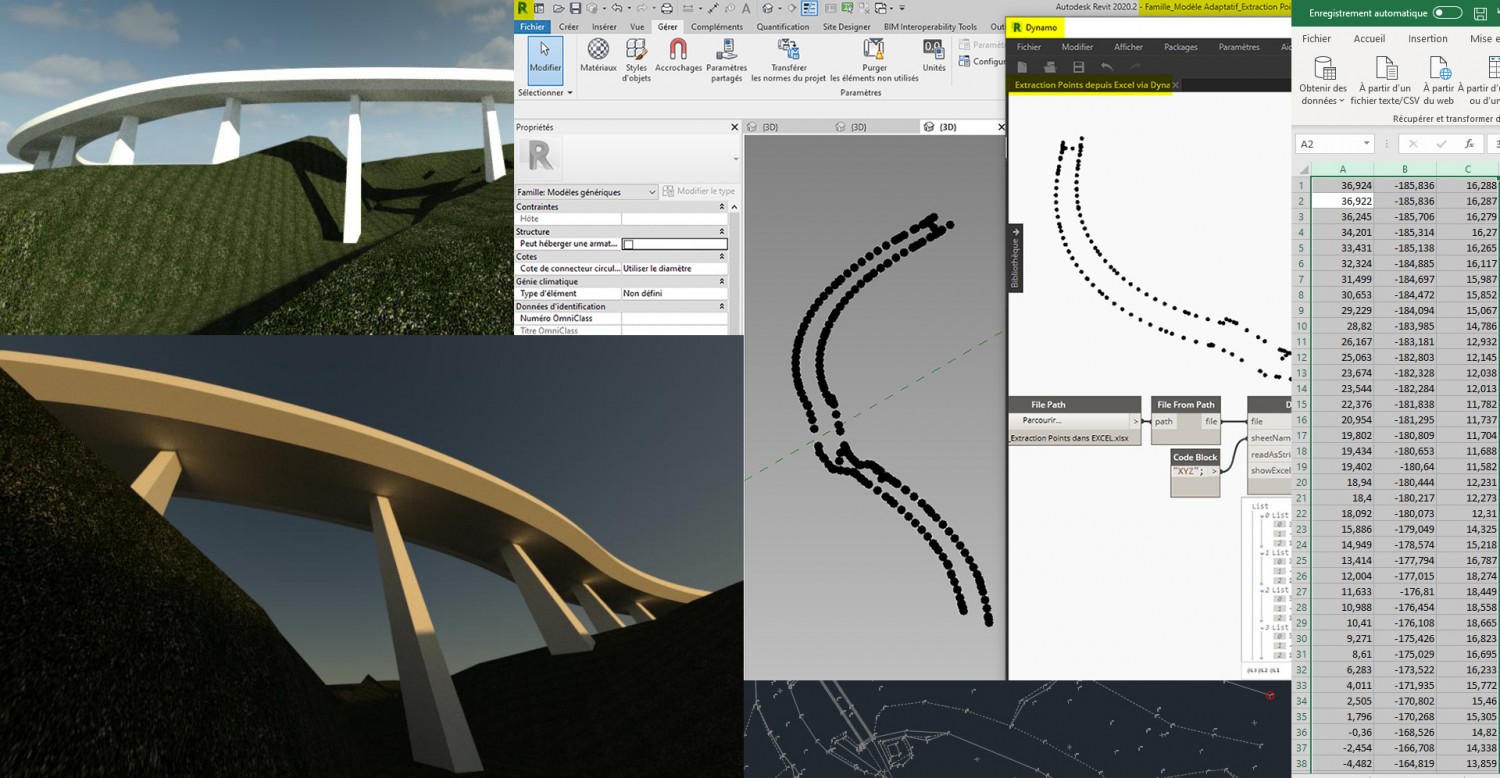Click the Dynamo save icon
This screenshot has width=1500, height=778.
coord(1078,67)
